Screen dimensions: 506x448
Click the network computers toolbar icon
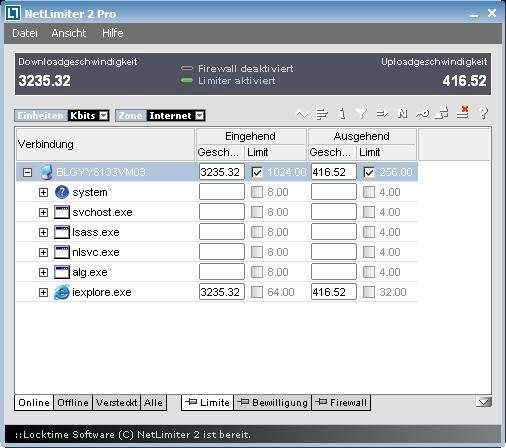[x=442, y=113]
